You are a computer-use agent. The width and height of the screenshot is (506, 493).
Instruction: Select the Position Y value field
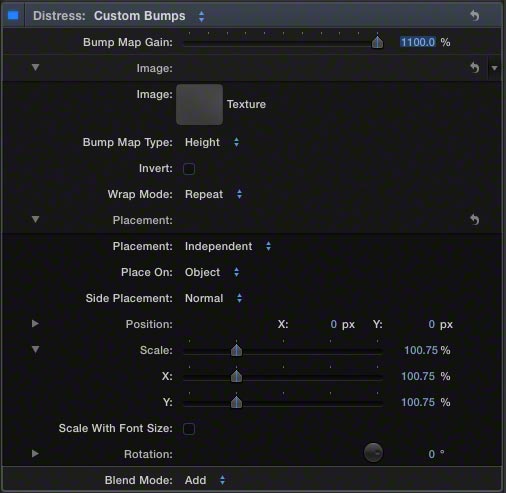point(432,324)
